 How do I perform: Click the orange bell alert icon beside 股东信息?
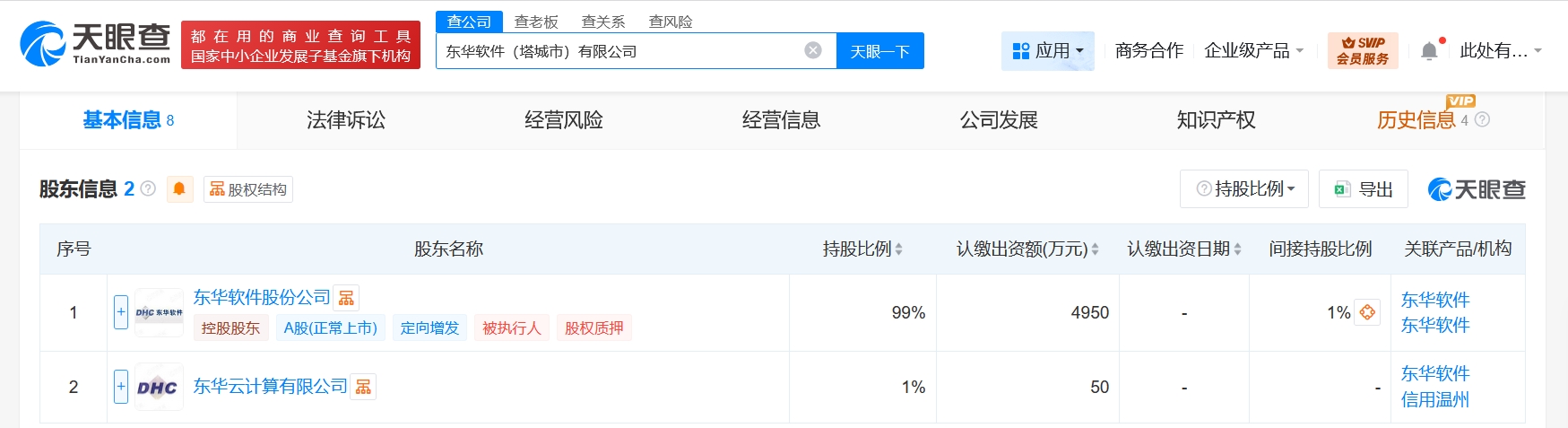pyautogui.click(x=179, y=189)
